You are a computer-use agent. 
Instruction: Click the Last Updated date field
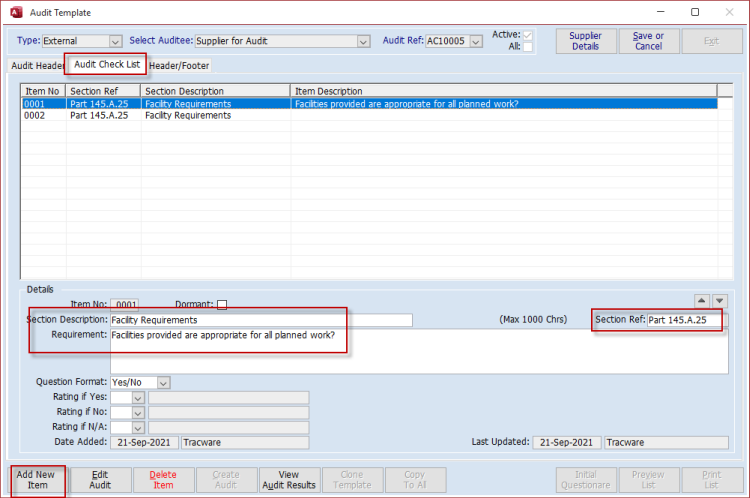pos(567,443)
